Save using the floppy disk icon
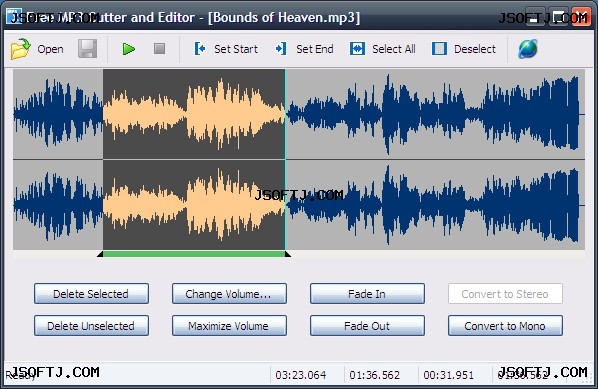Viewport: 598px width, 389px height. pos(87,48)
